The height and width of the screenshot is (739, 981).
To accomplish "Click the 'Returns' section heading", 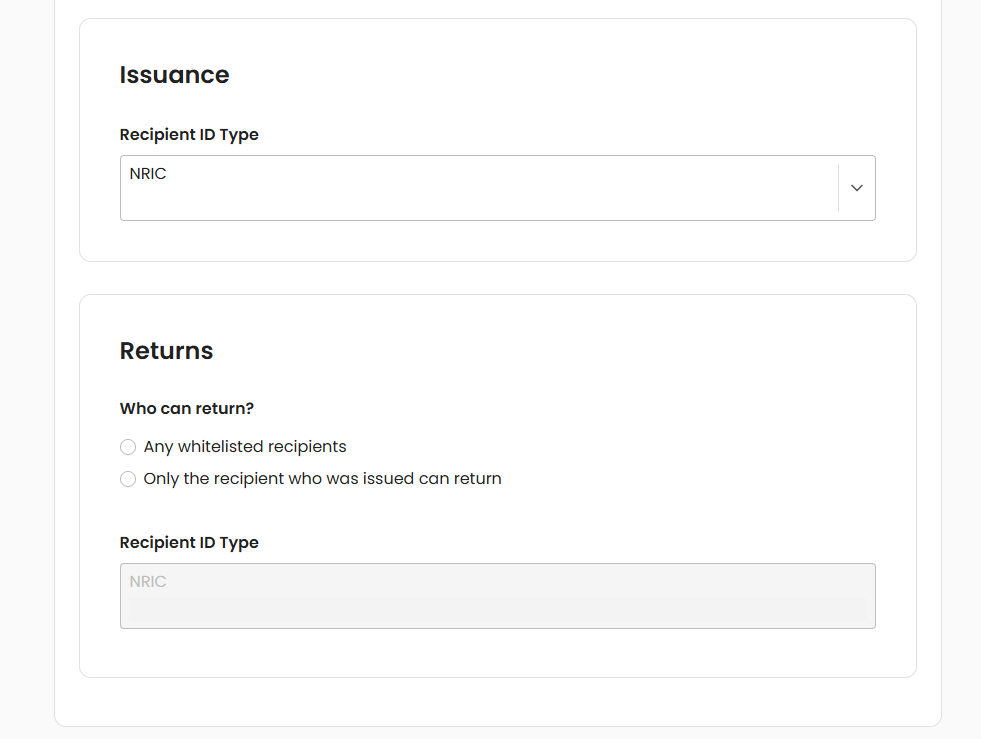I will 166,351.
